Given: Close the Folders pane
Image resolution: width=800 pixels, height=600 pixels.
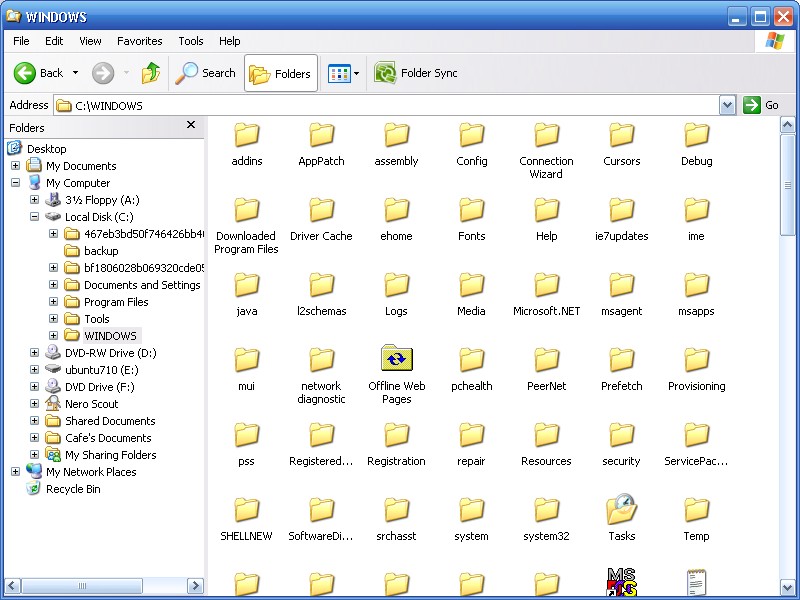Looking at the screenshot, I should (191, 124).
